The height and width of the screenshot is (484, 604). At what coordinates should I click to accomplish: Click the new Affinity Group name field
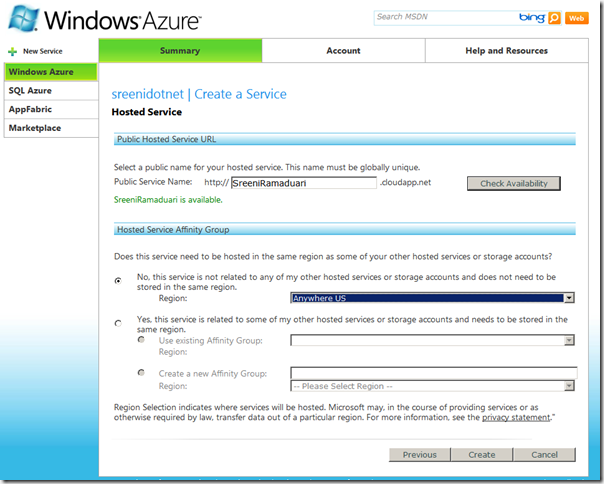434,373
